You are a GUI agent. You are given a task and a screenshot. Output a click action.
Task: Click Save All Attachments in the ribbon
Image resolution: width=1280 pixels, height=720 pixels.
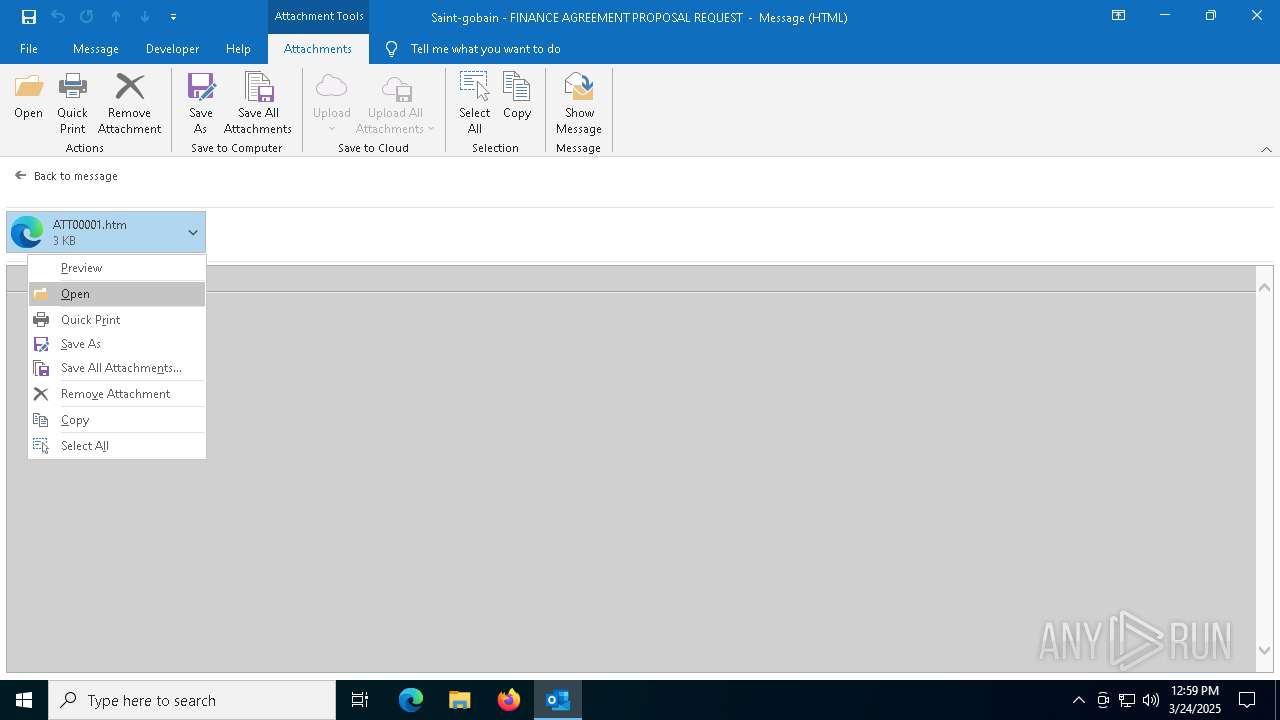258,104
